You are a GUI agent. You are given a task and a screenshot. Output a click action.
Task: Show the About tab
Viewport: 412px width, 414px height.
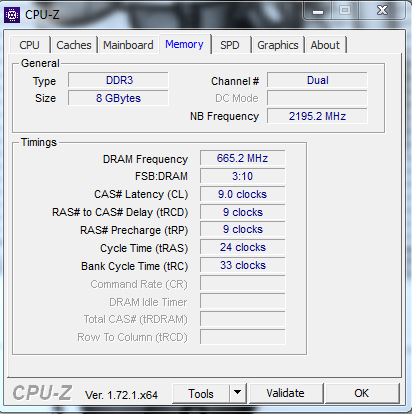tap(325, 45)
